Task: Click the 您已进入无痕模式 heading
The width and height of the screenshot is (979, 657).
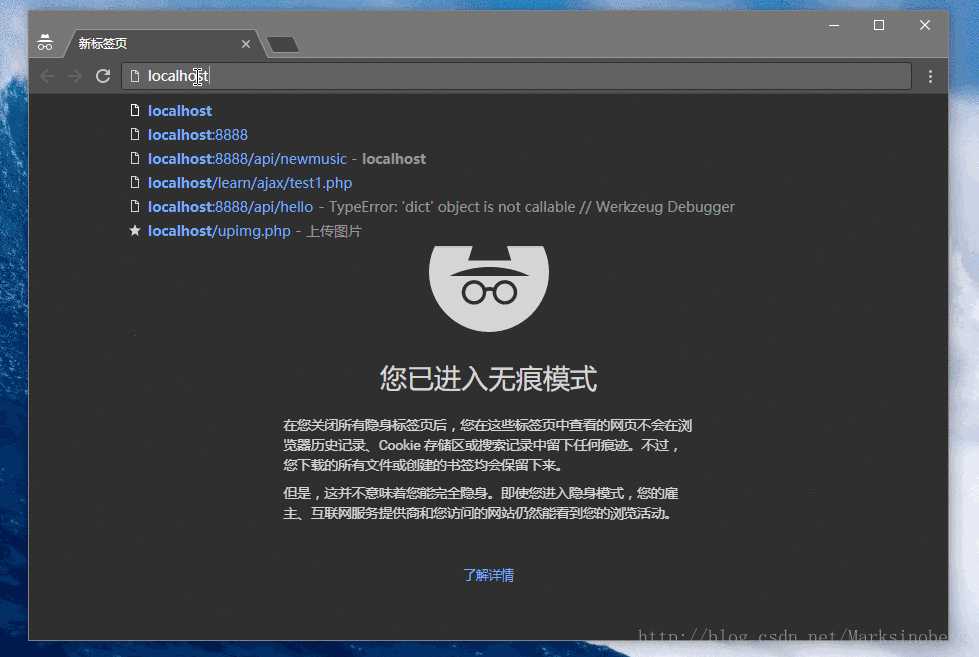Action: (x=488, y=379)
